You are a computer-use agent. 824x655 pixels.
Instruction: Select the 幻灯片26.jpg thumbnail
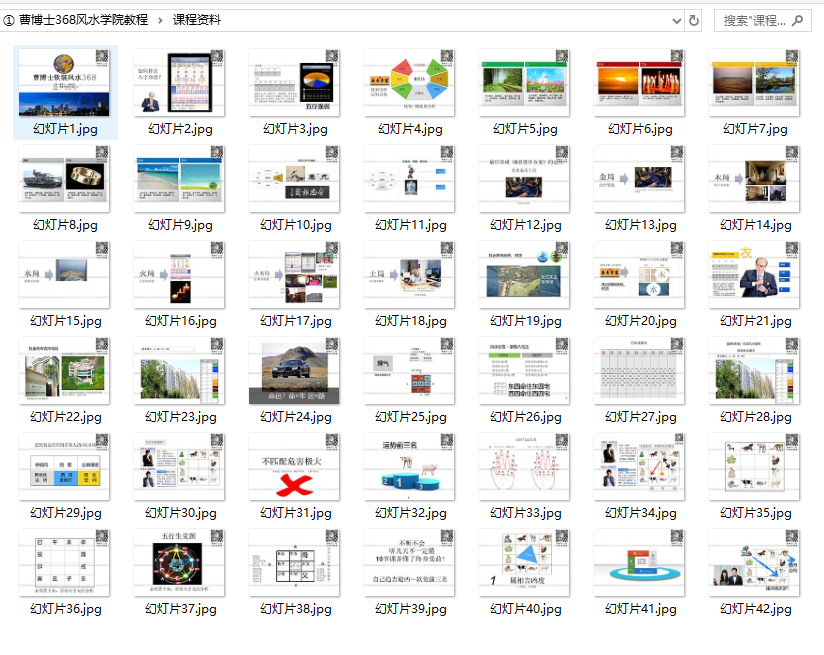point(524,371)
